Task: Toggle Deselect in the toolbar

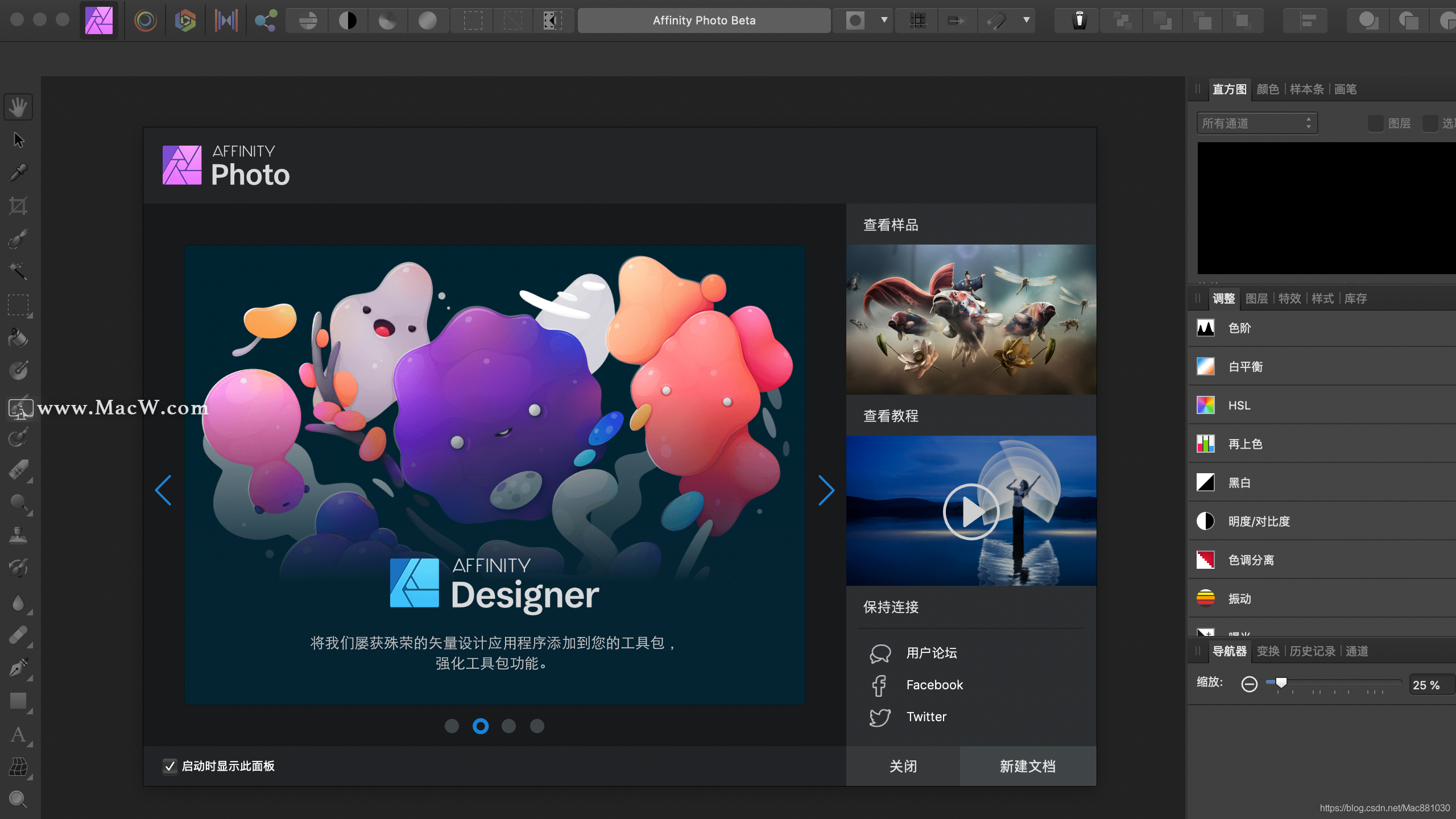Action: 512,20
